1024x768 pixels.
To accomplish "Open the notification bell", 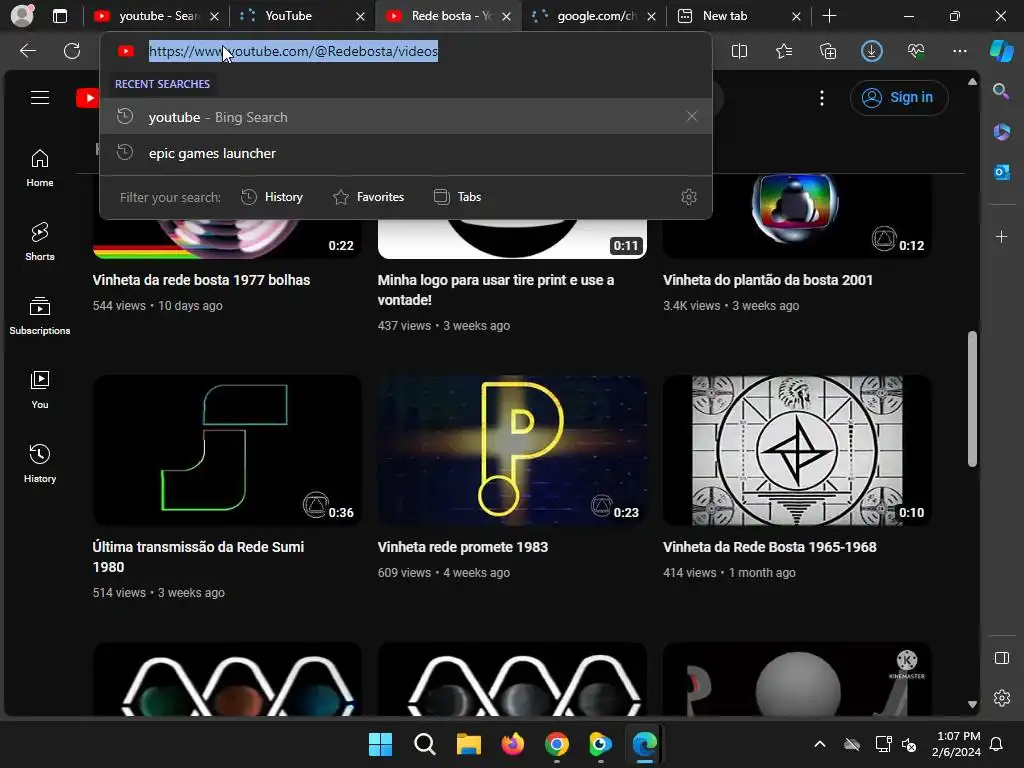I will tap(997, 744).
